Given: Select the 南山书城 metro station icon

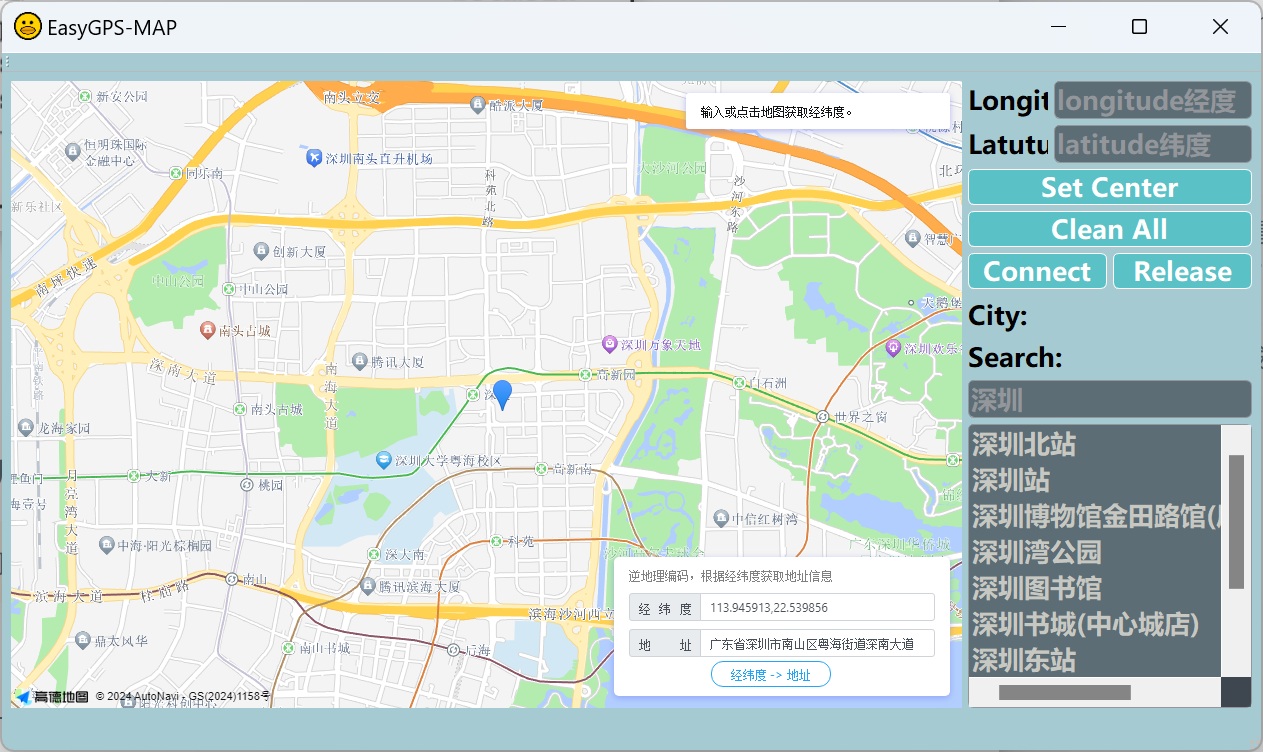Looking at the screenshot, I should [x=289, y=647].
